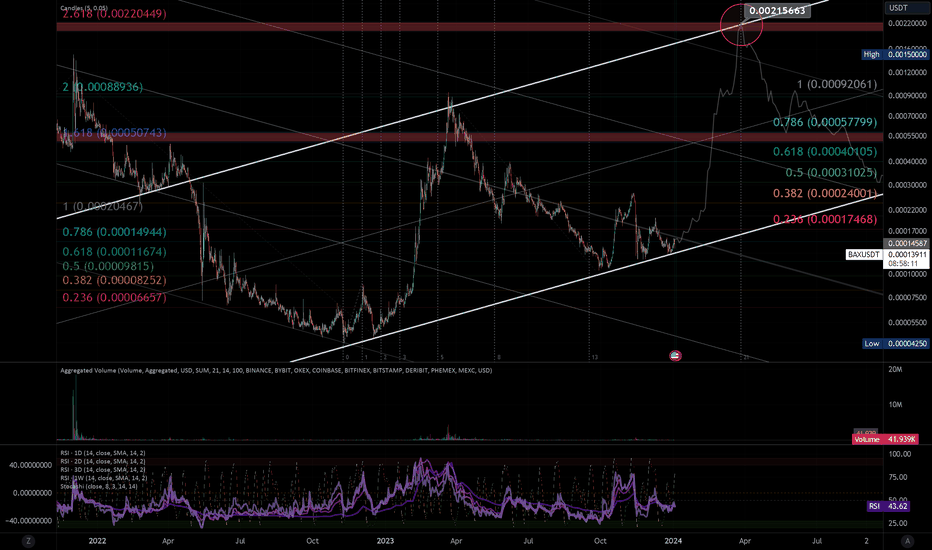Click the 2022 label on the time axis
932x550 pixels.
tap(97, 541)
